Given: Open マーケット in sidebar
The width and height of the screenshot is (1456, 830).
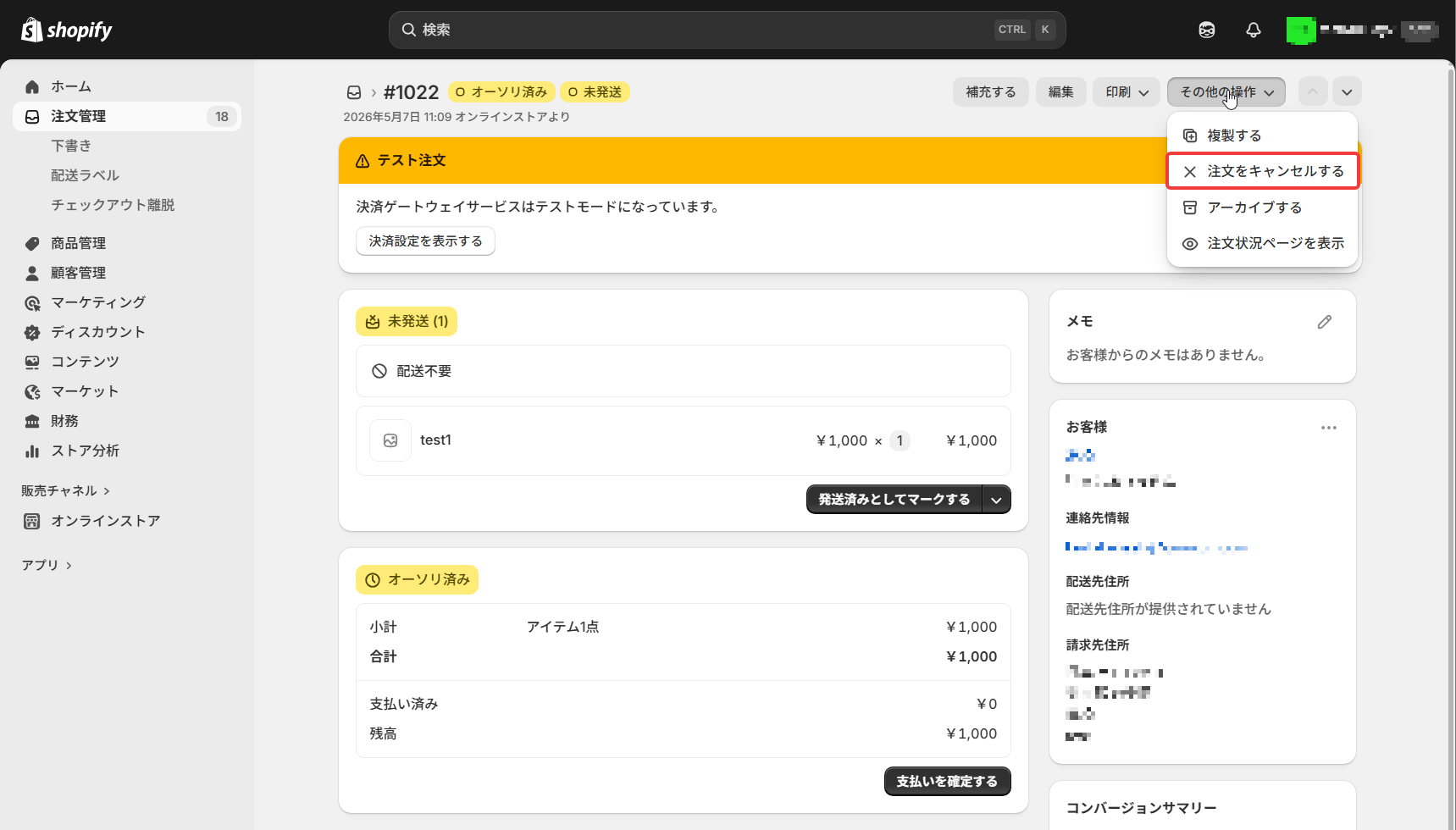Looking at the screenshot, I should coord(127,391).
